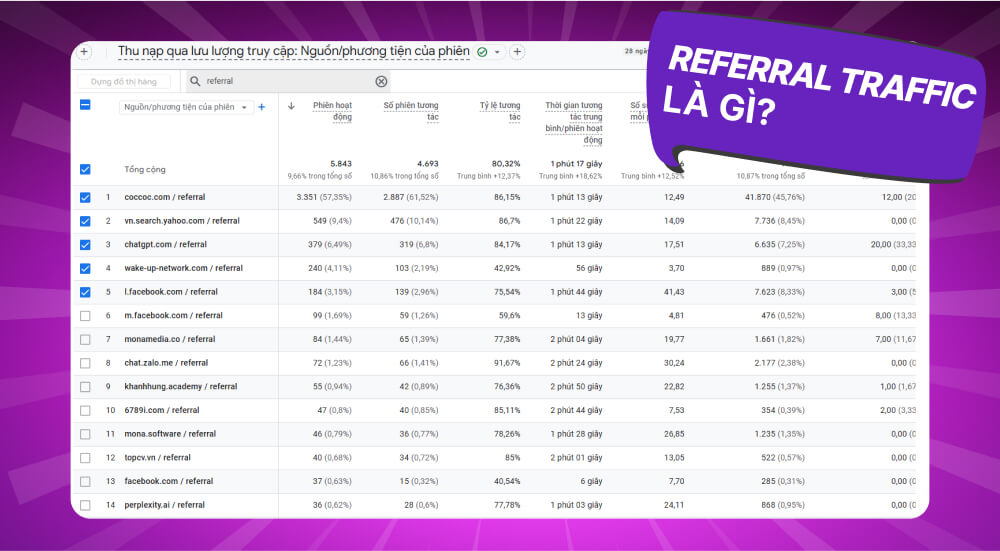Check the khanhhung.academy / referral checkbox

pyautogui.click(x=85, y=386)
